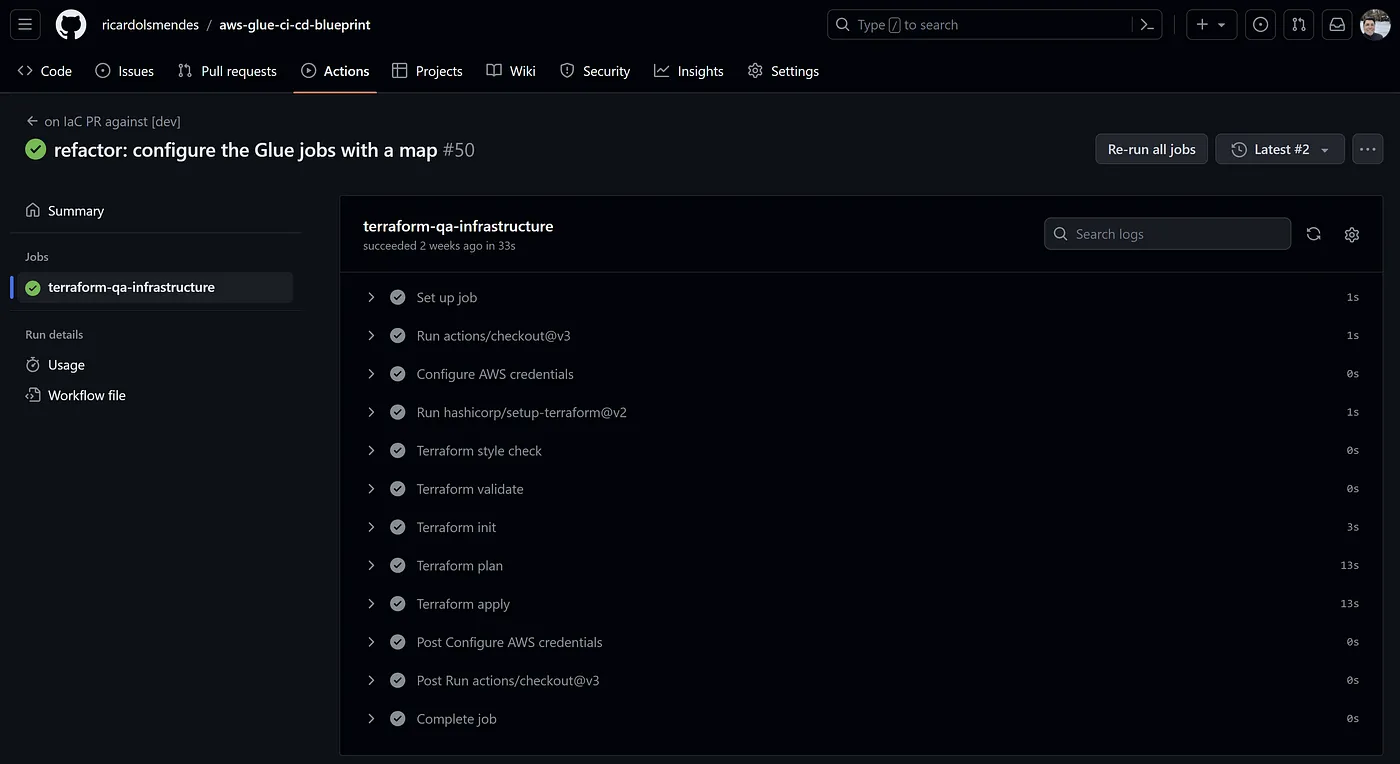
Task: Expand the Terraform style check step
Action: (x=371, y=450)
